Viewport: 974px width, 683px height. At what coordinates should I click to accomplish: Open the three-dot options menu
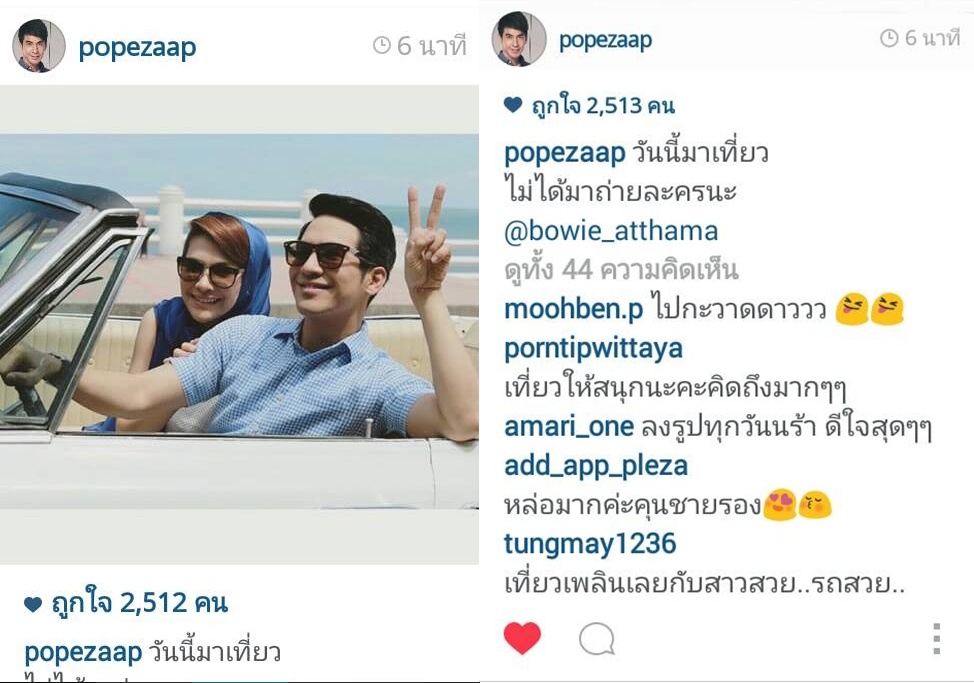[x=937, y=638]
